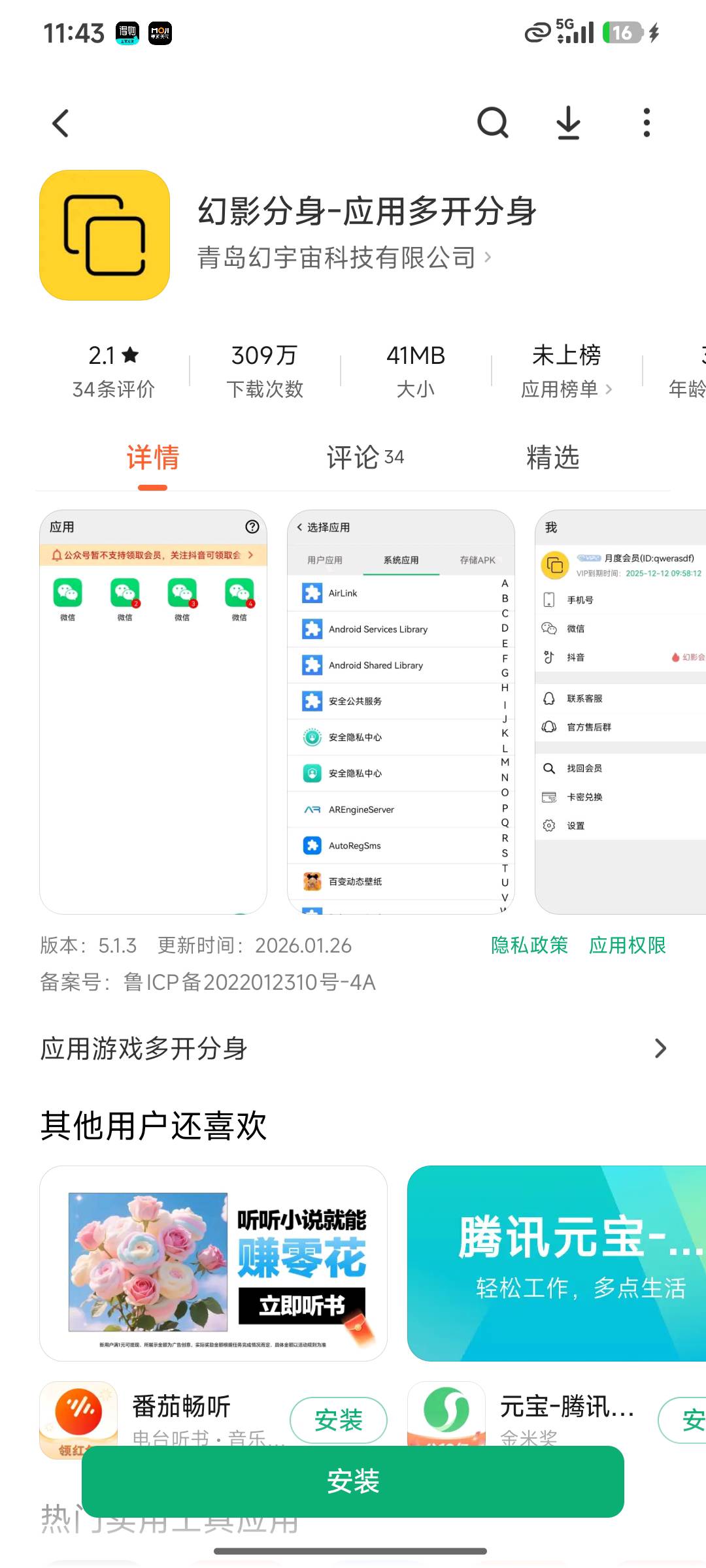Open the downloads manager icon

[569, 122]
